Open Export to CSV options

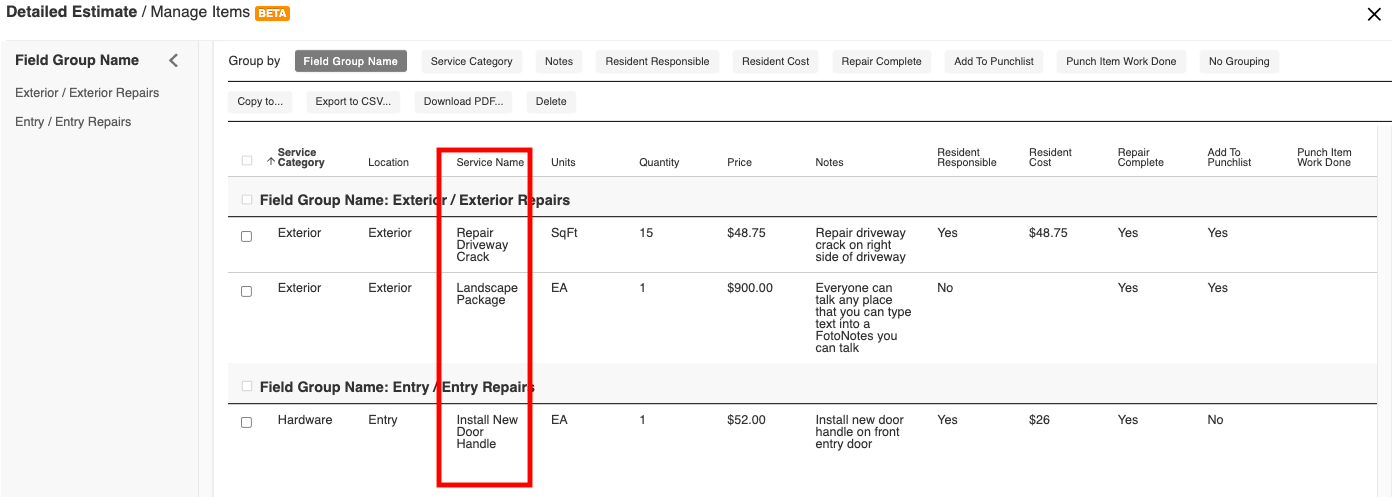click(350, 101)
